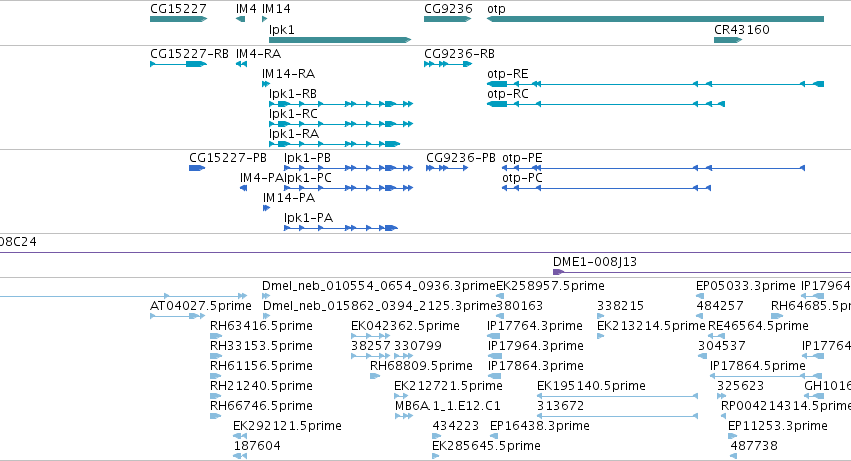
Task: Select the IM4-RA transcript label
Action: [x=258, y=54]
